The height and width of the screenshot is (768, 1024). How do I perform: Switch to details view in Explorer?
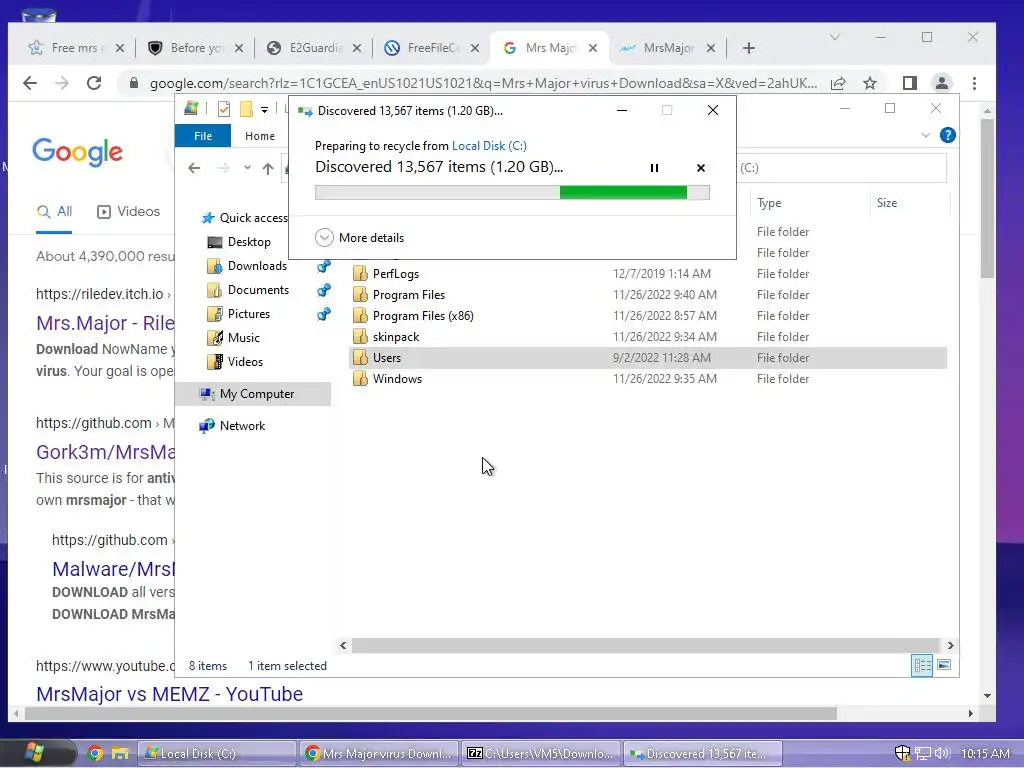point(922,665)
